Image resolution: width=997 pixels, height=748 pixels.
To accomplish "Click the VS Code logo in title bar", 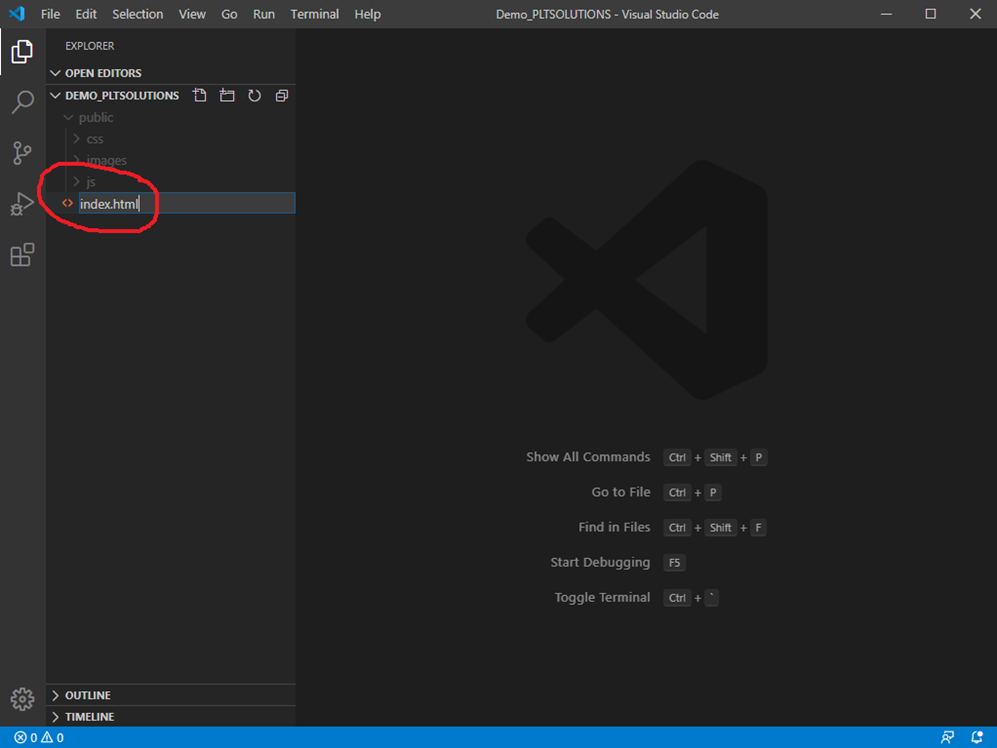I will point(17,13).
